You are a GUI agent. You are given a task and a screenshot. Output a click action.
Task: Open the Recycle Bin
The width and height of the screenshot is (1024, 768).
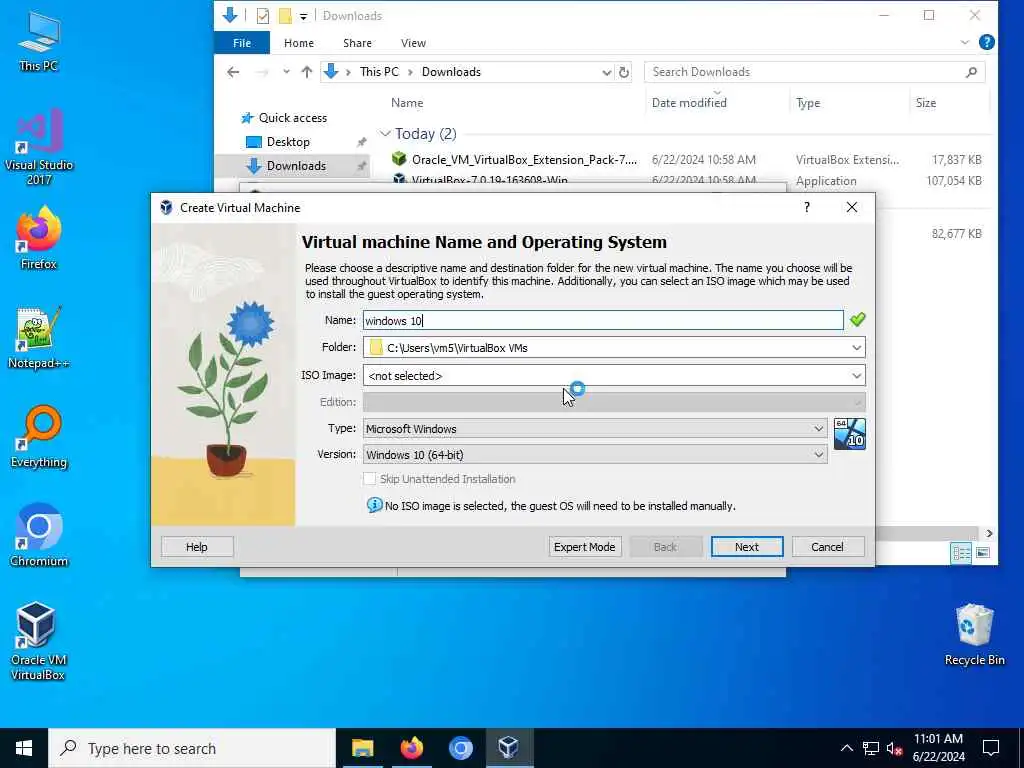tap(974, 634)
